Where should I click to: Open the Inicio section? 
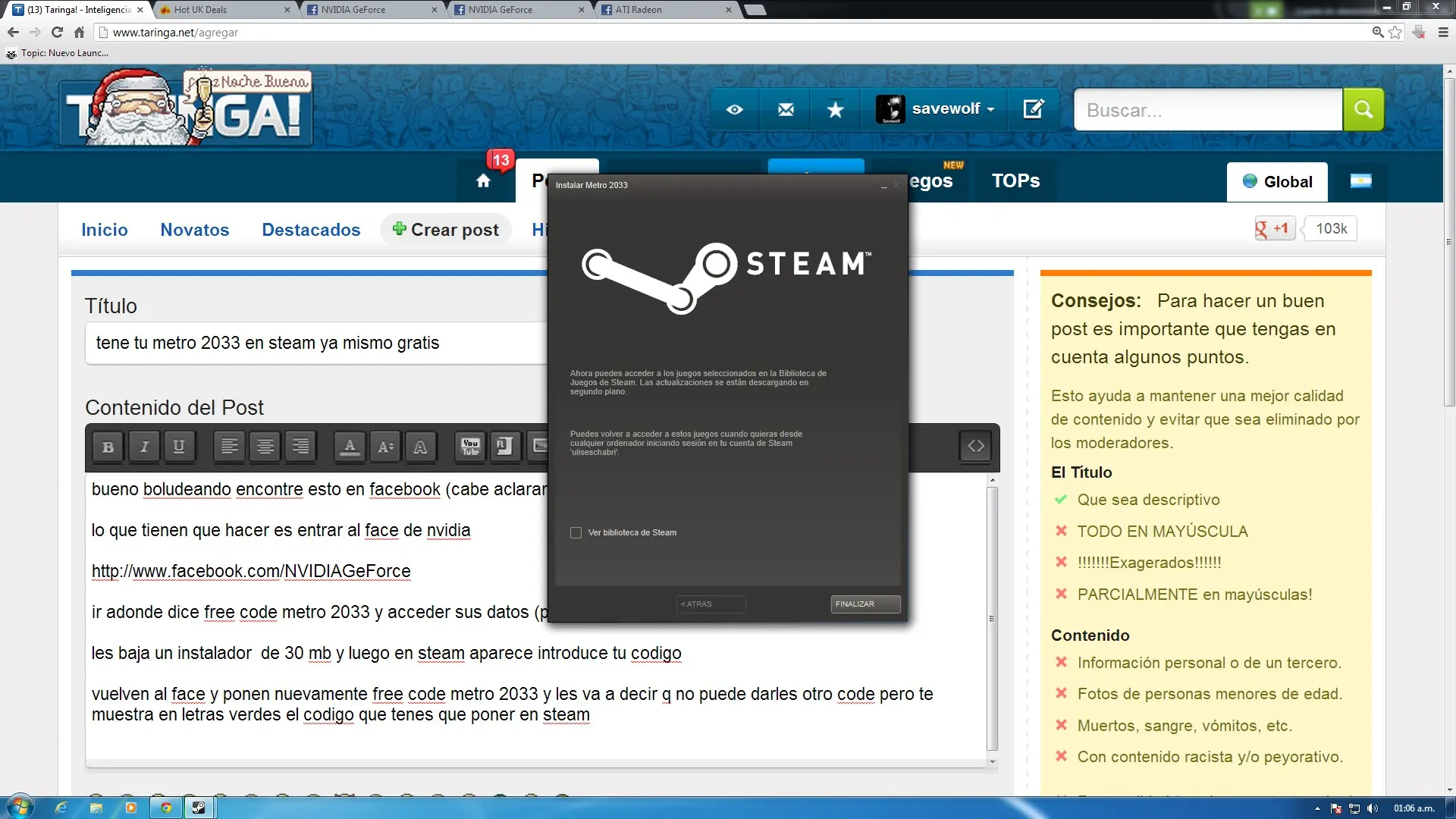point(105,230)
